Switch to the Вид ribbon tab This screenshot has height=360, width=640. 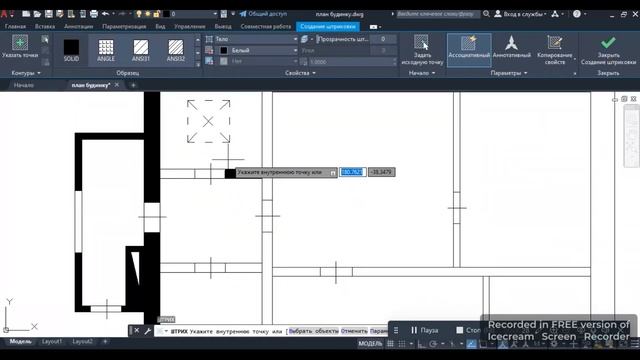tap(160, 27)
